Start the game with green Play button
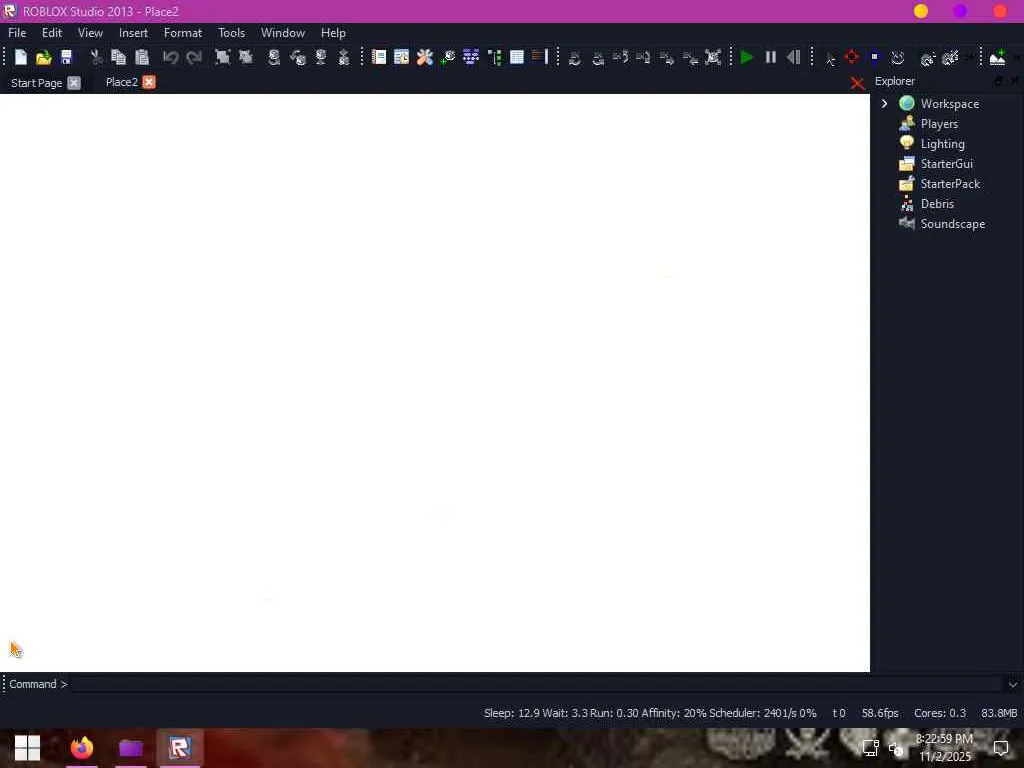Screen dimensions: 1024x768 click(746, 57)
